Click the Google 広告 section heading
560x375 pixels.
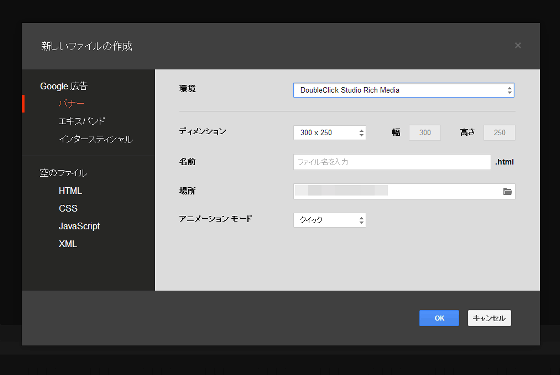[x=64, y=86]
